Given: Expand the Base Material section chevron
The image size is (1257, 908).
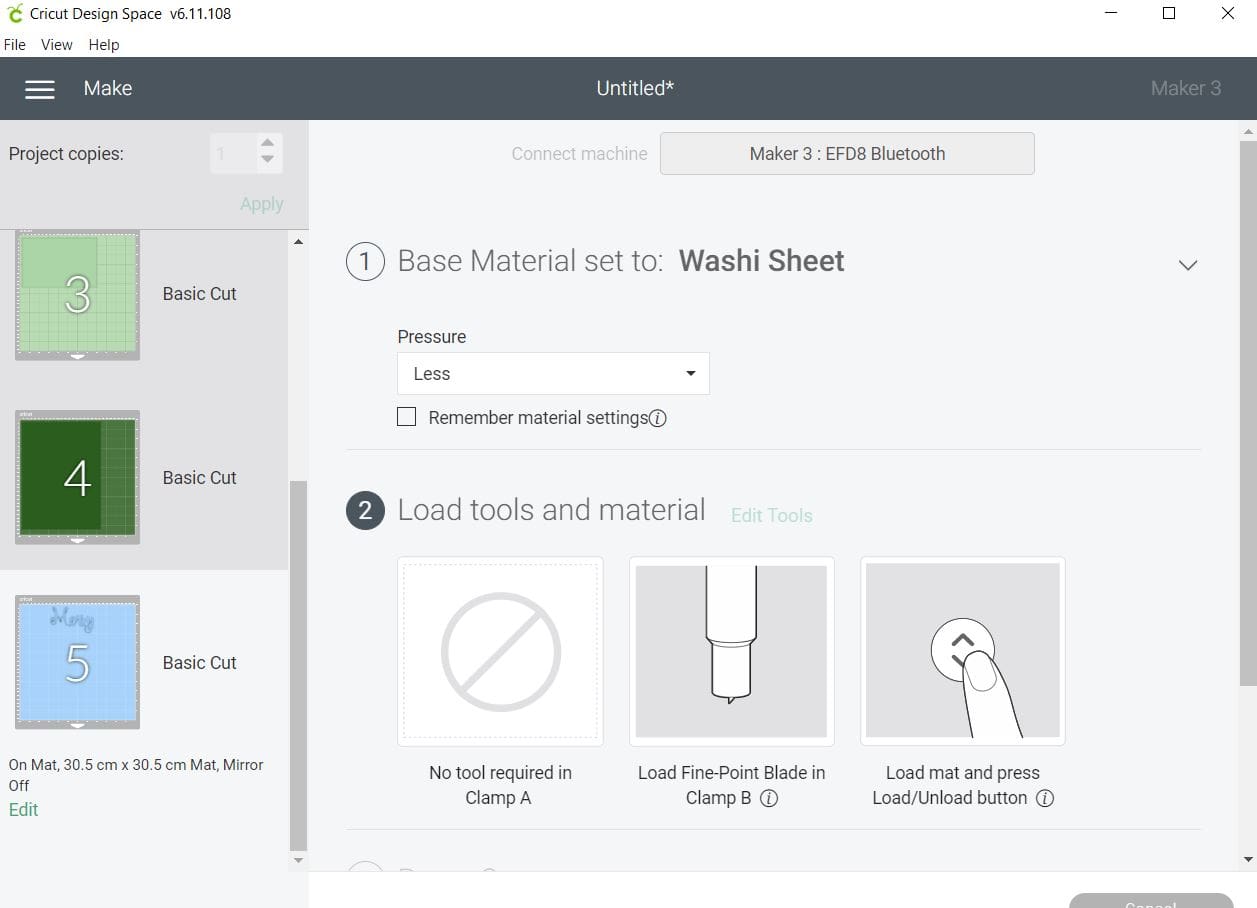Looking at the screenshot, I should (1188, 265).
